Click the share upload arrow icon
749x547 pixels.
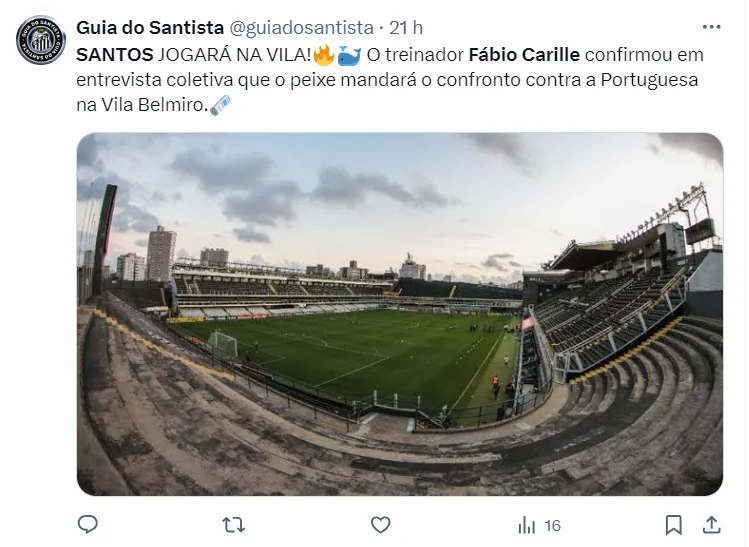coord(711,524)
